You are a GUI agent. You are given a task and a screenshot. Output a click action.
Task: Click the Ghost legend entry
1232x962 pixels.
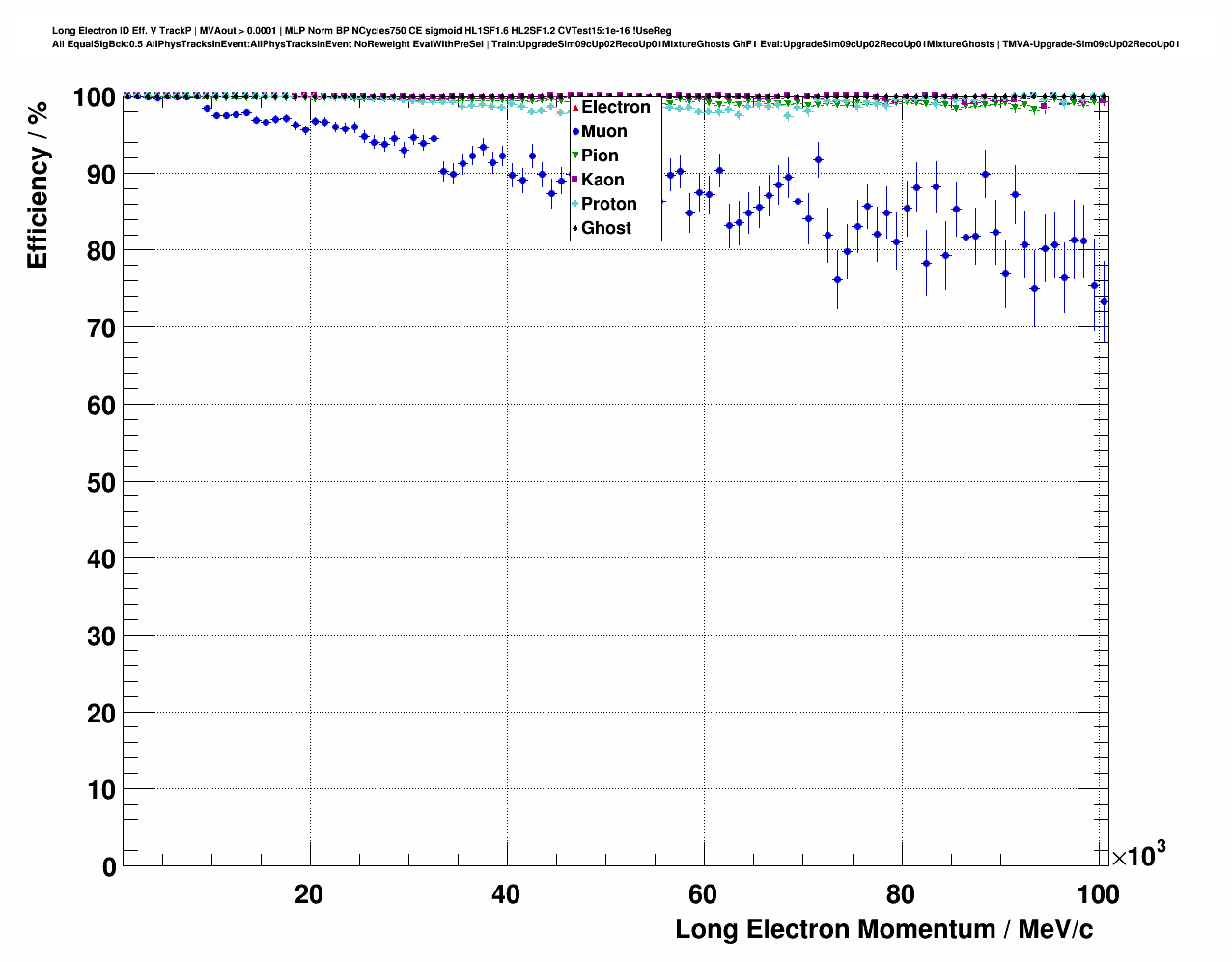pyautogui.click(x=605, y=228)
